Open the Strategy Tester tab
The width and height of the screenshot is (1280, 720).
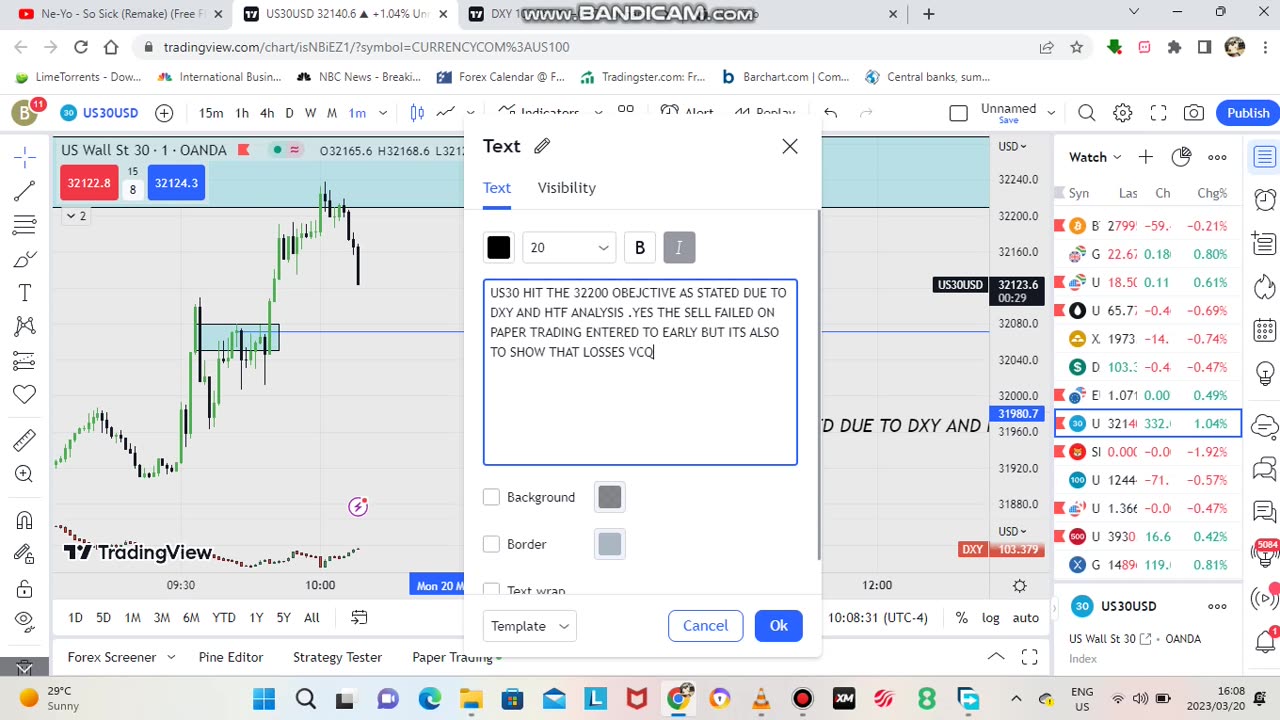pos(337,657)
